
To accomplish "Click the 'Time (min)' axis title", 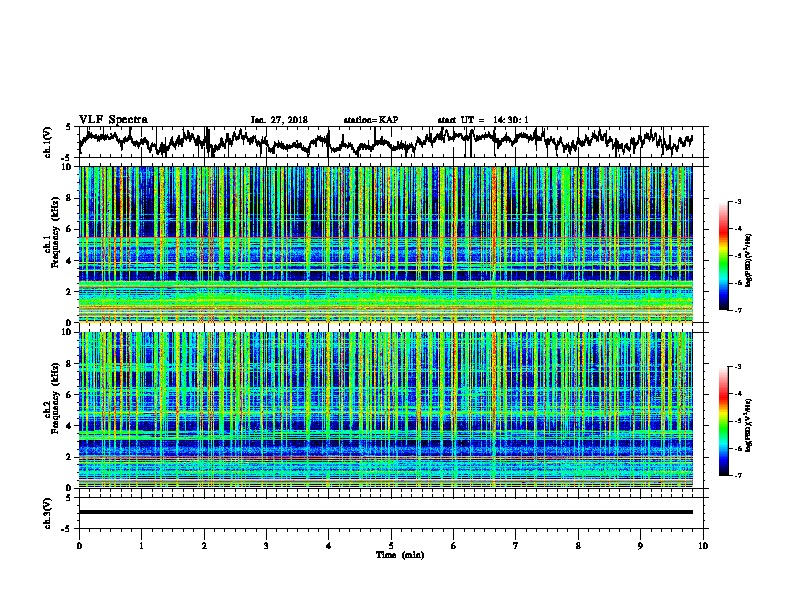I will (400, 555).
